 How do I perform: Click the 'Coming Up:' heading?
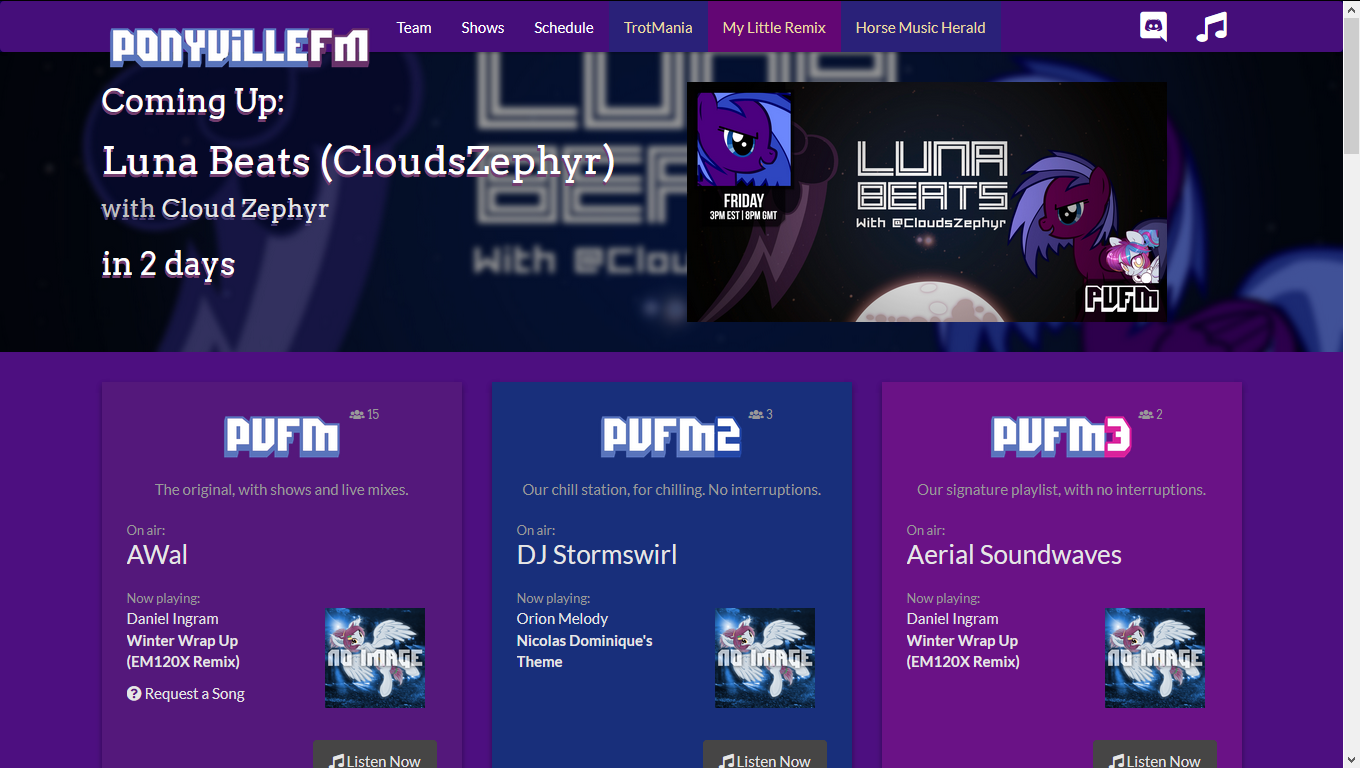tap(193, 101)
